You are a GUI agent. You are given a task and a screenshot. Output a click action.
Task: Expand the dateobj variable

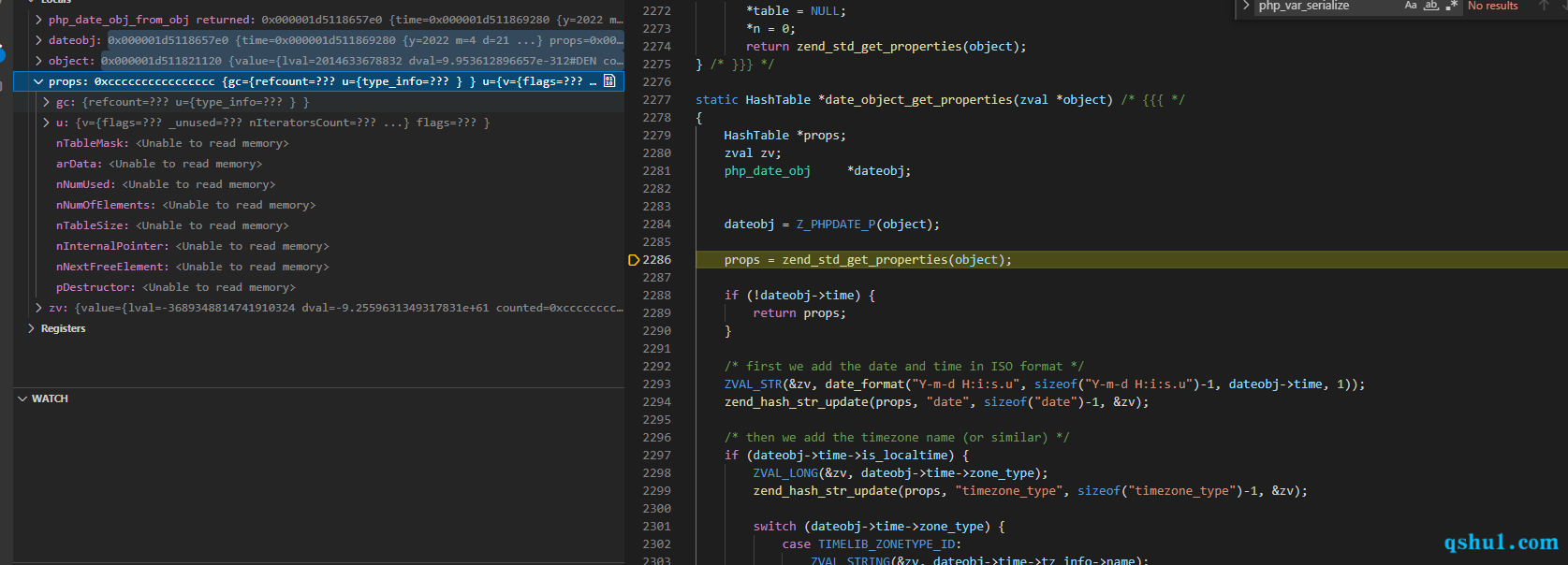(x=38, y=40)
